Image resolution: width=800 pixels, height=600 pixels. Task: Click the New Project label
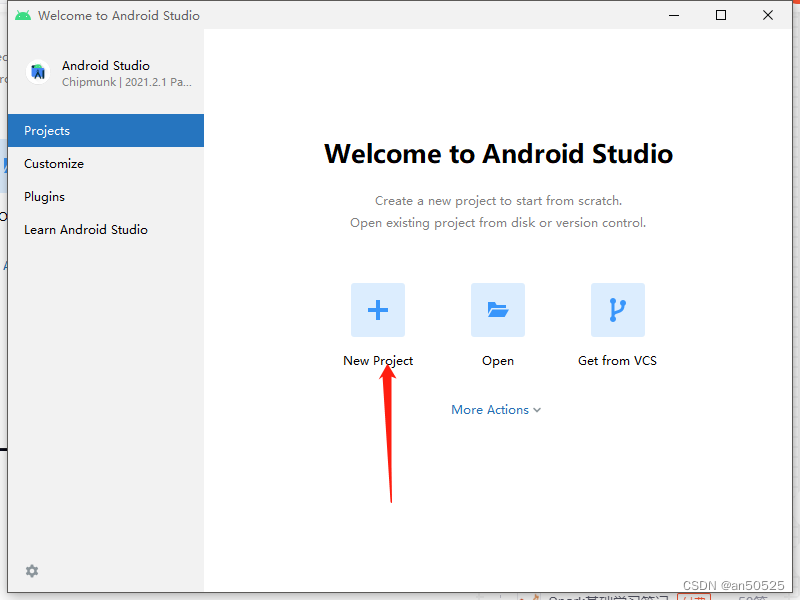coord(378,361)
